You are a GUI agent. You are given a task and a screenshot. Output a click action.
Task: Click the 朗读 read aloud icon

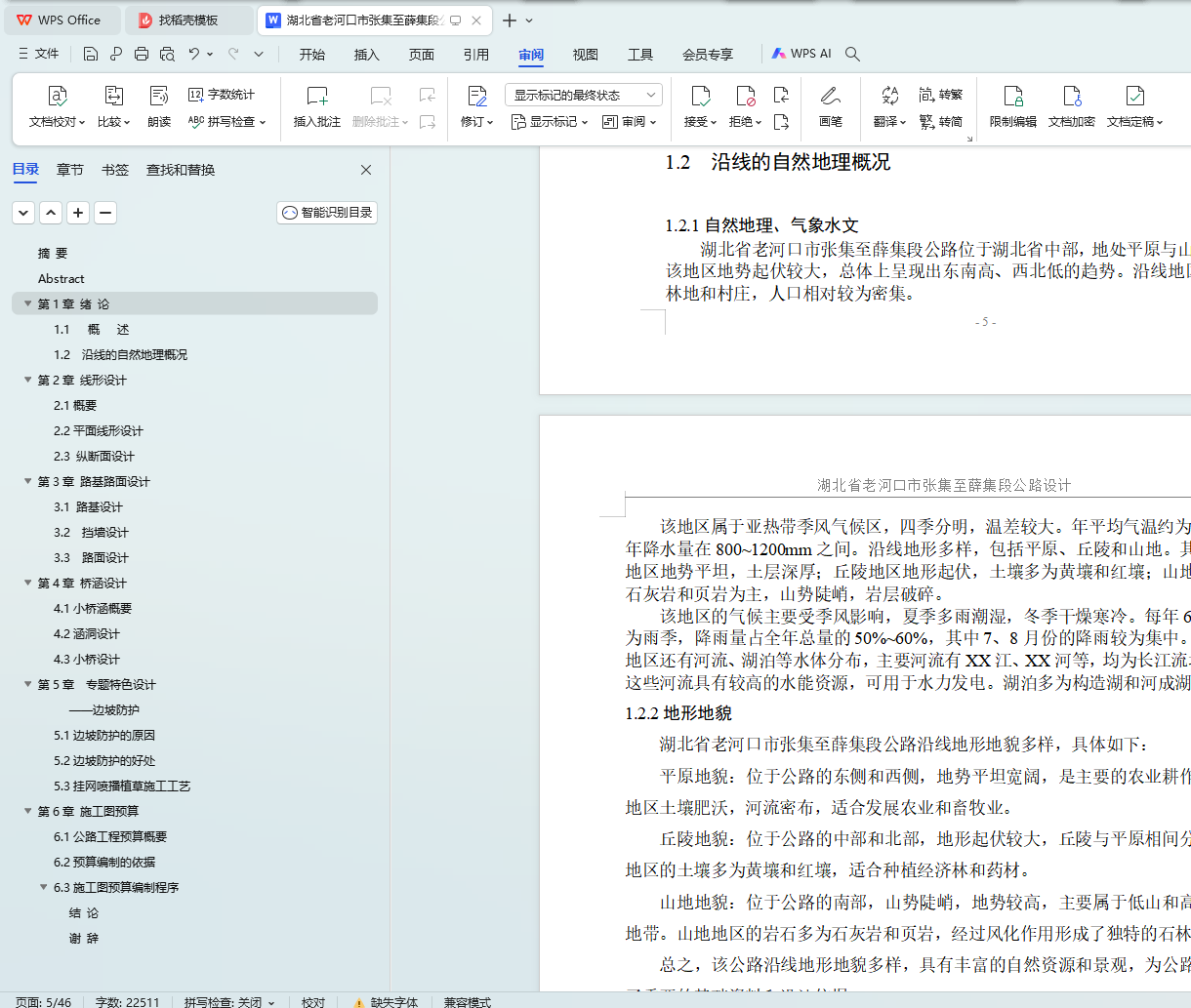tap(159, 97)
